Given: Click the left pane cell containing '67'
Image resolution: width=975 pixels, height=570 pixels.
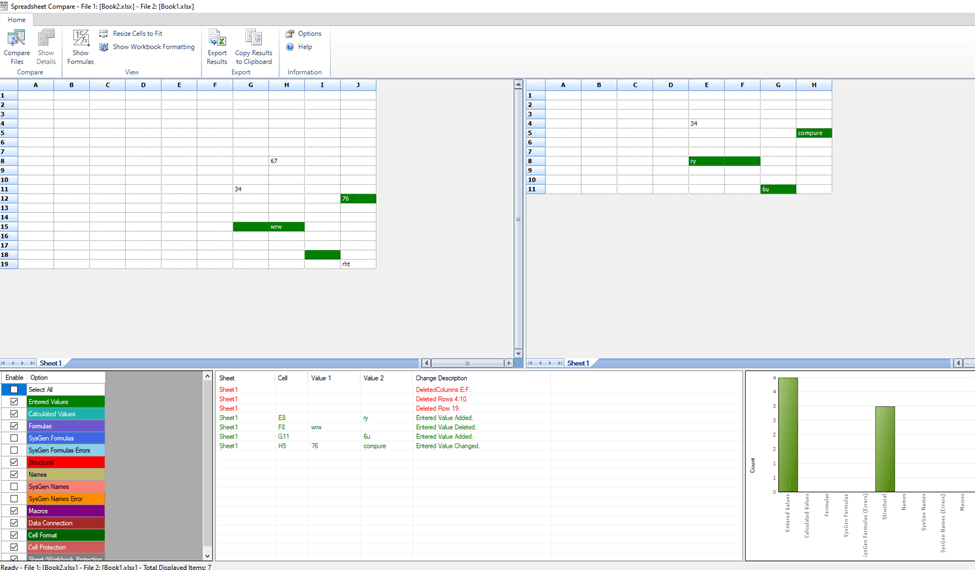Looking at the screenshot, I should tap(287, 161).
